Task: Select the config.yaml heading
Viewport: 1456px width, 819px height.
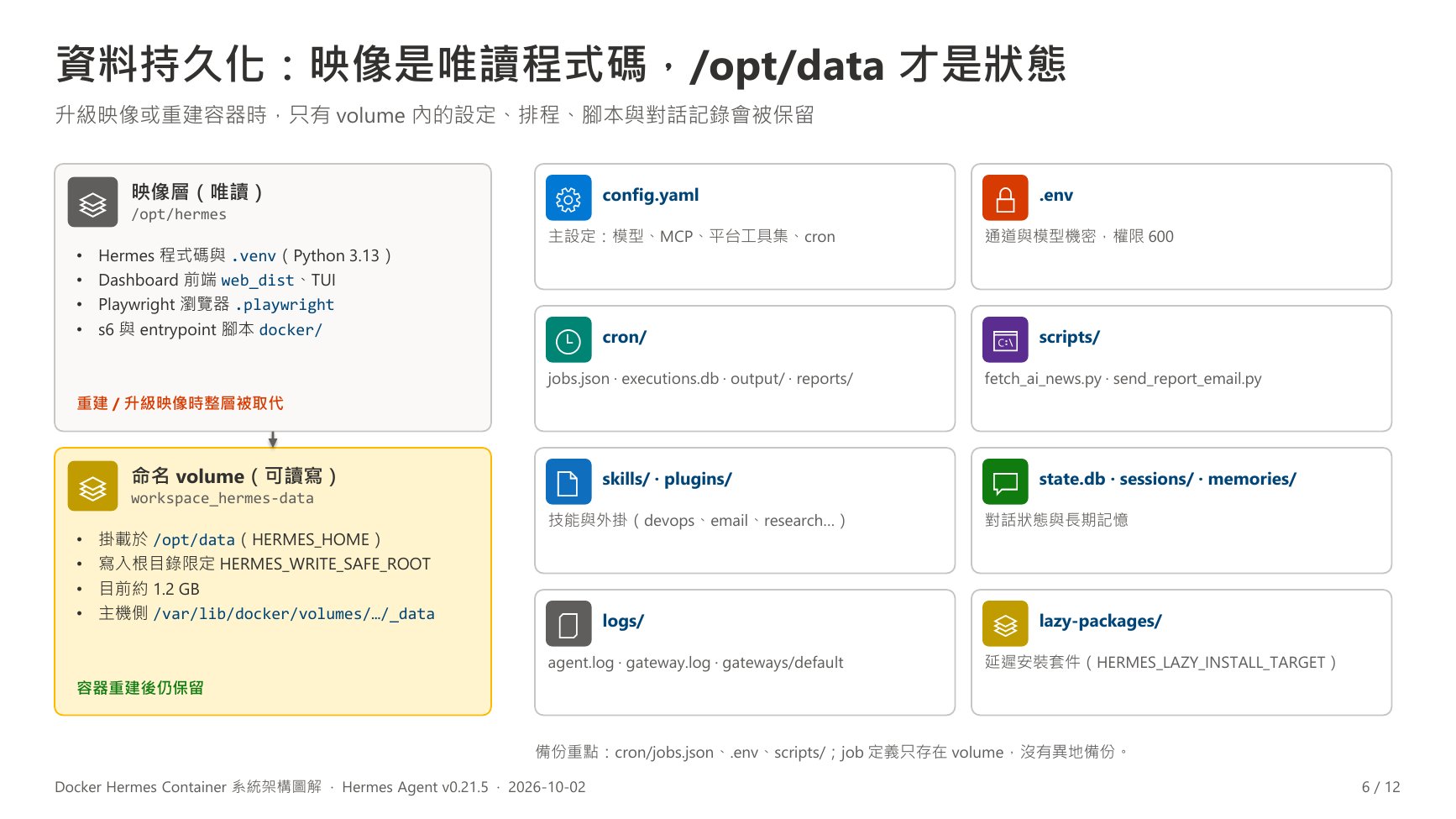Action: coord(651,195)
